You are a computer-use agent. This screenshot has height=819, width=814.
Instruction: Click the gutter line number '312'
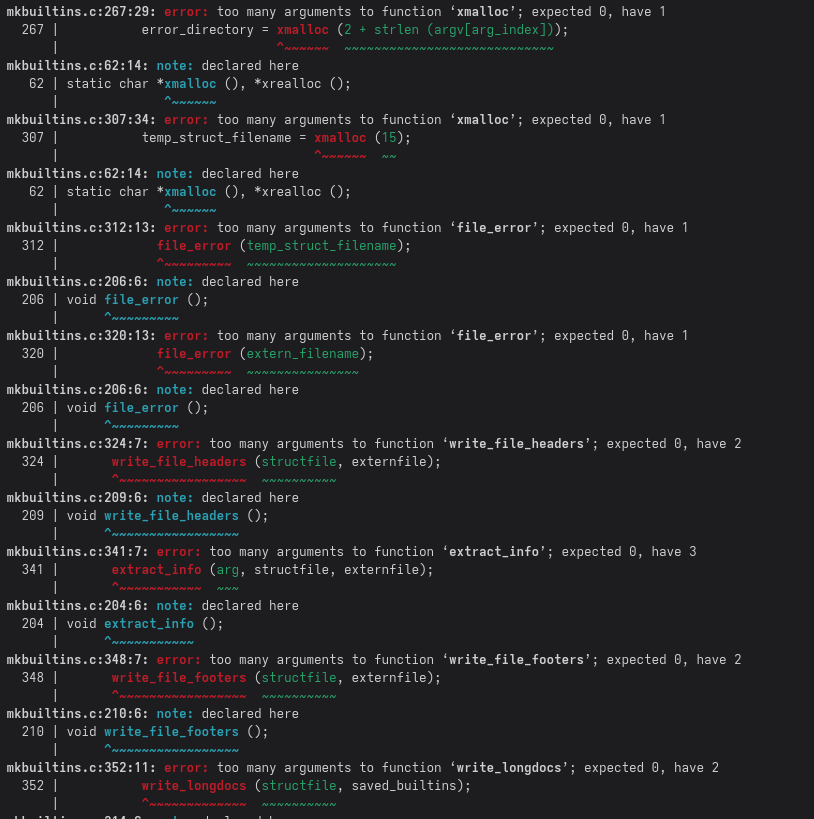click(33, 246)
